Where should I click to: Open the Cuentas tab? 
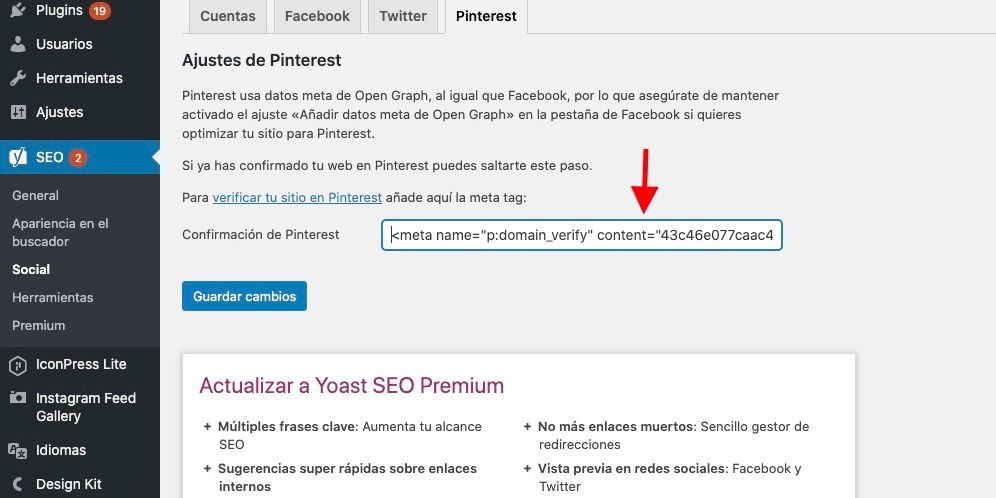[227, 17]
